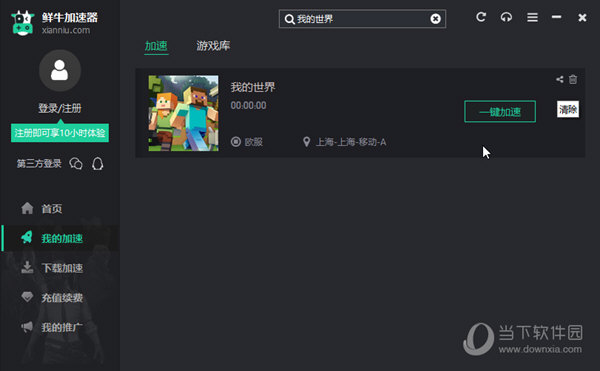Image resolution: width=600 pixels, height=371 pixels.
Task: Close the accelerator window
Action: click(582, 18)
